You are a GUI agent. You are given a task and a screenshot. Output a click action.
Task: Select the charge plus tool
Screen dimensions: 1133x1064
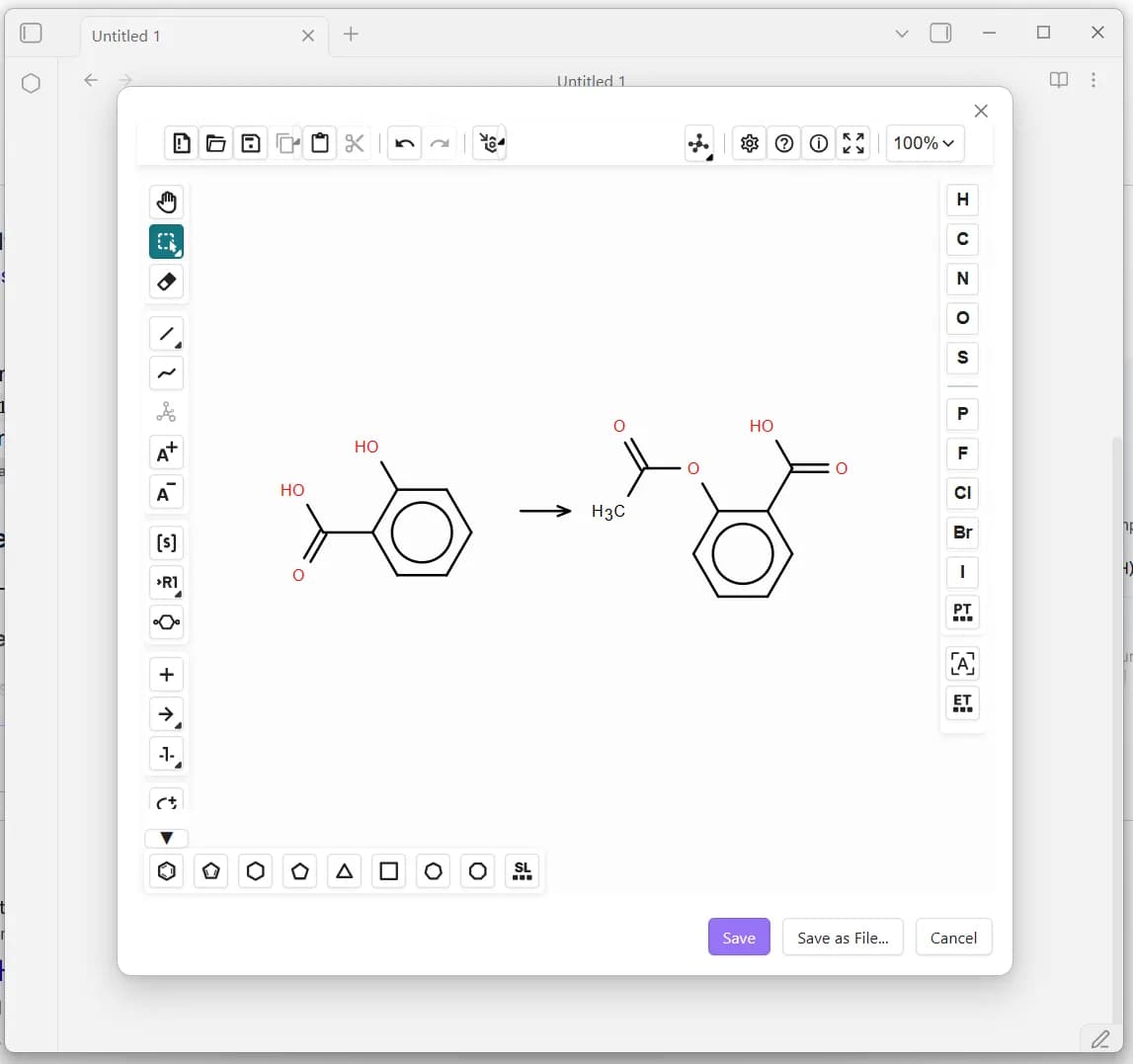click(x=166, y=452)
